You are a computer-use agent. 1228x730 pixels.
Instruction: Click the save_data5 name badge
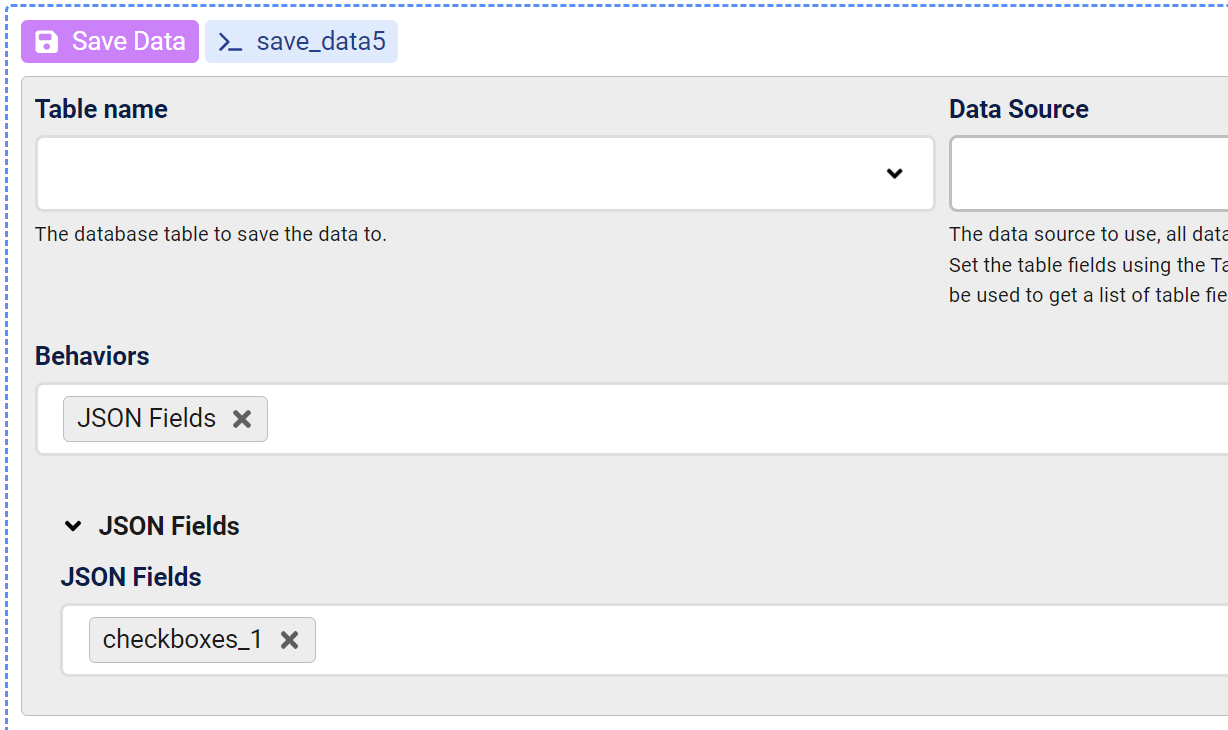[320, 42]
